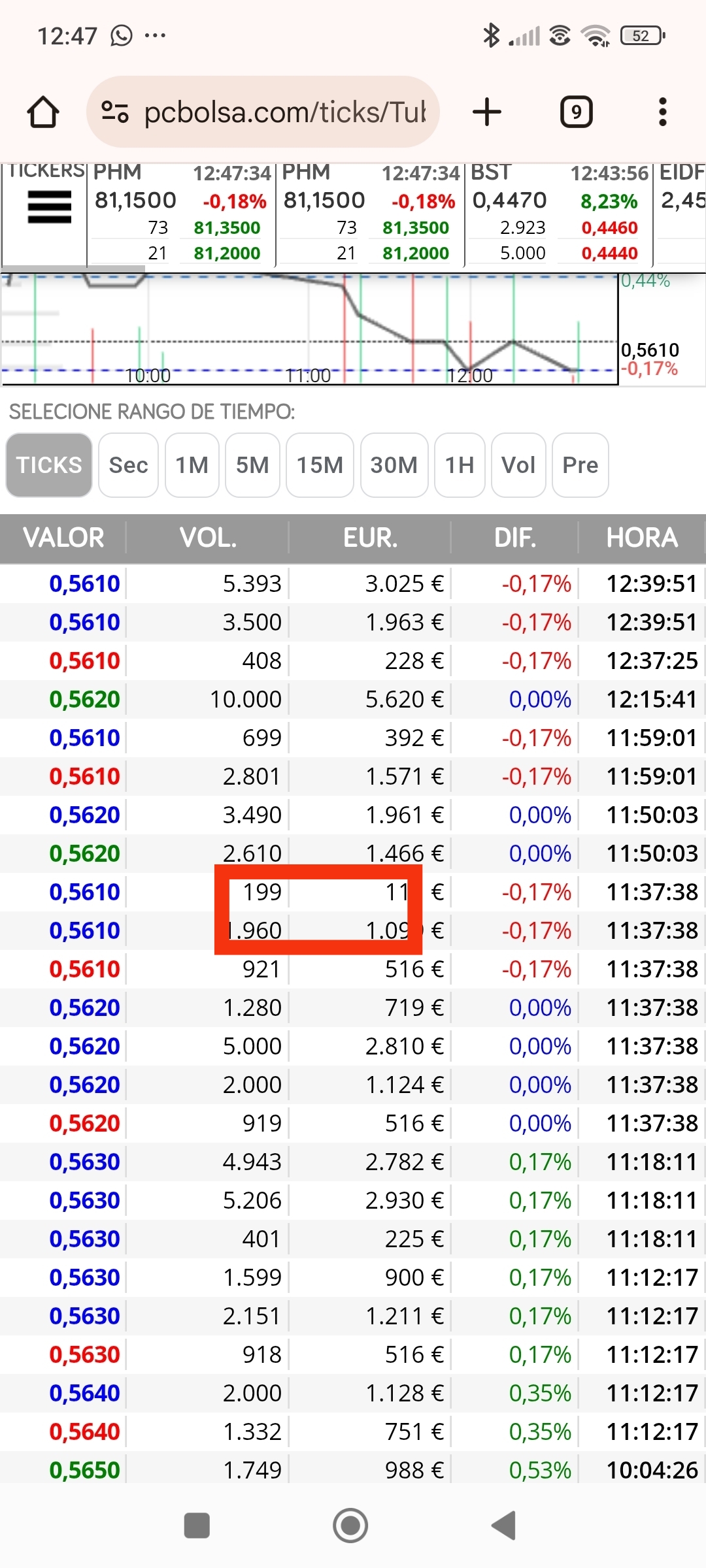Click the HORA column header
The height and width of the screenshot is (1568, 706).
[x=642, y=538]
